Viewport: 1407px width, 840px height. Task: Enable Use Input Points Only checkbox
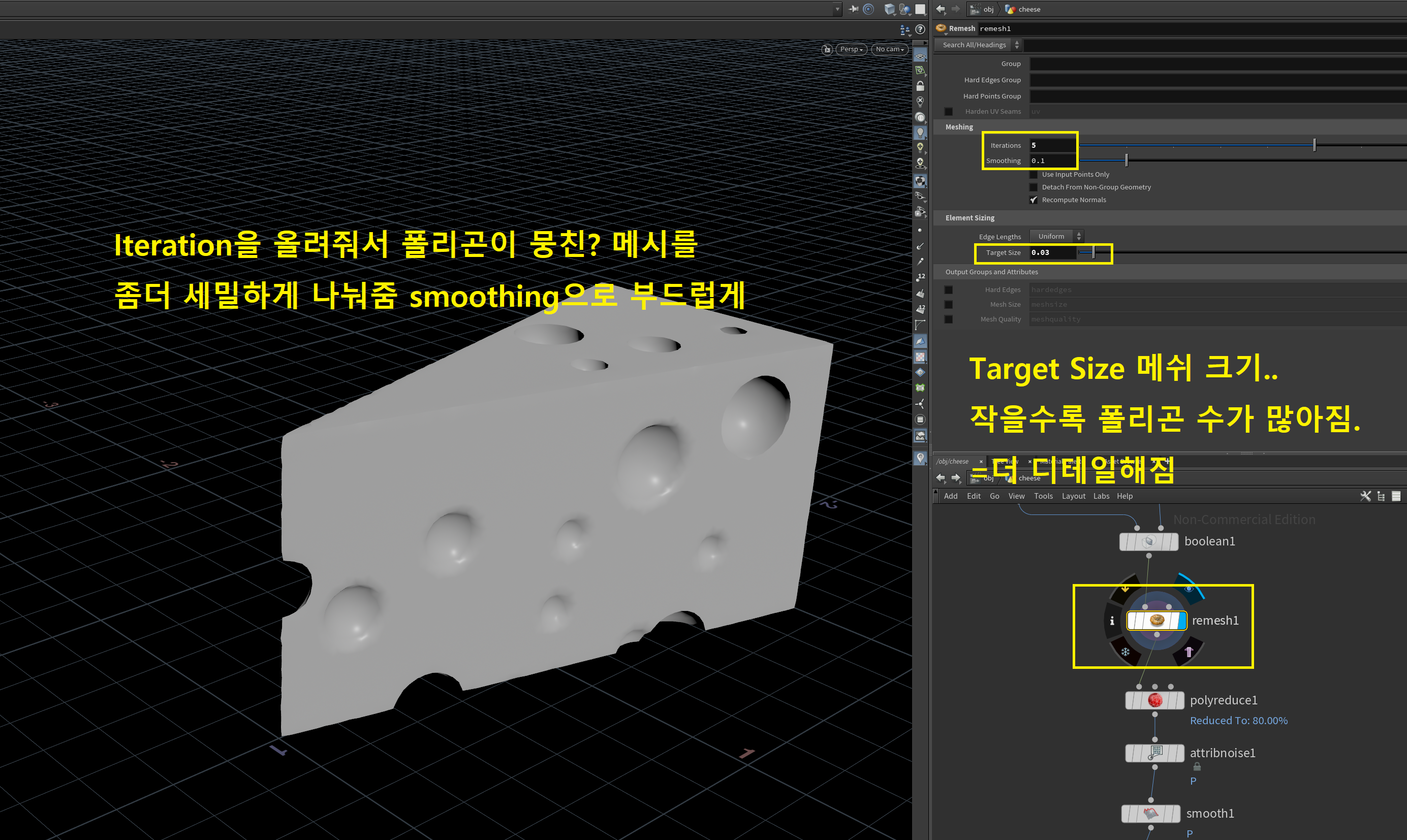tap(1034, 174)
